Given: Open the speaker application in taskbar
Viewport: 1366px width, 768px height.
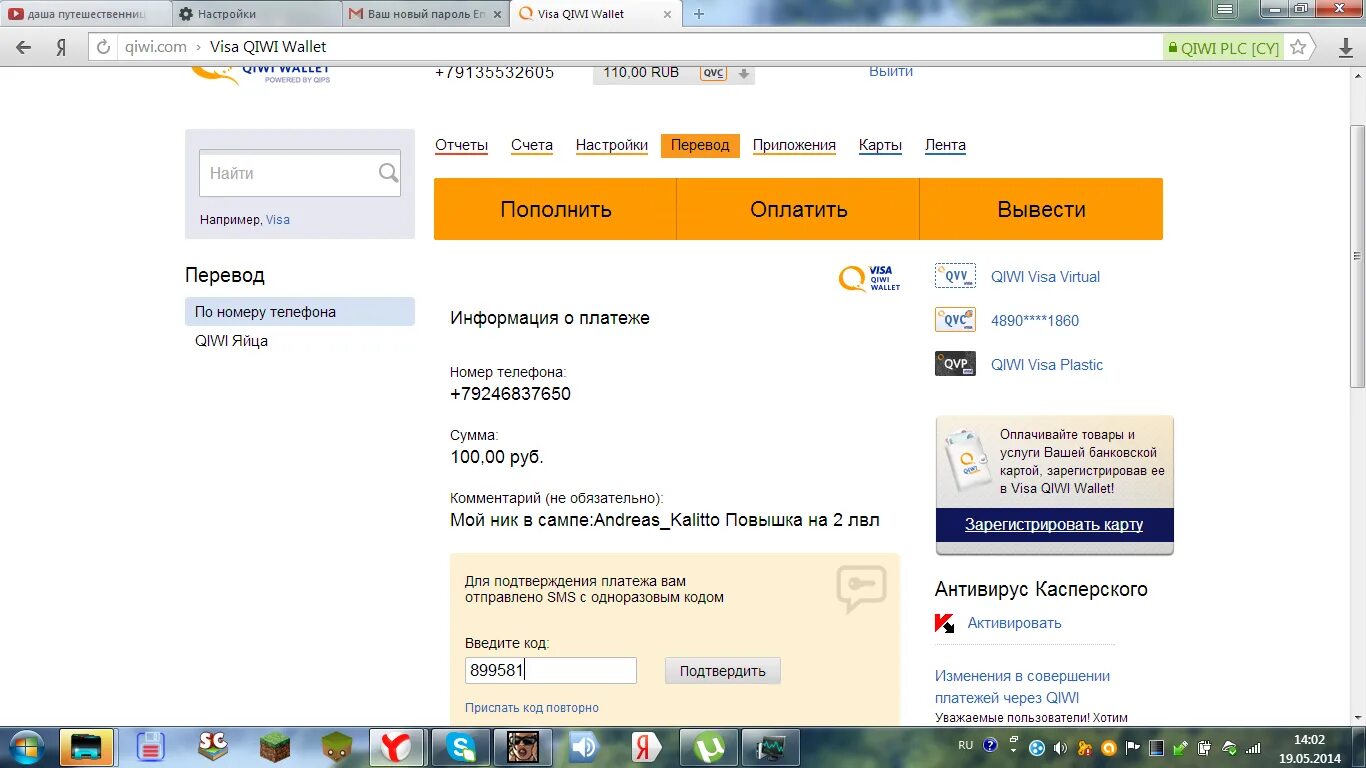Looking at the screenshot, I should pyautogui.click(x=583, y=747).
